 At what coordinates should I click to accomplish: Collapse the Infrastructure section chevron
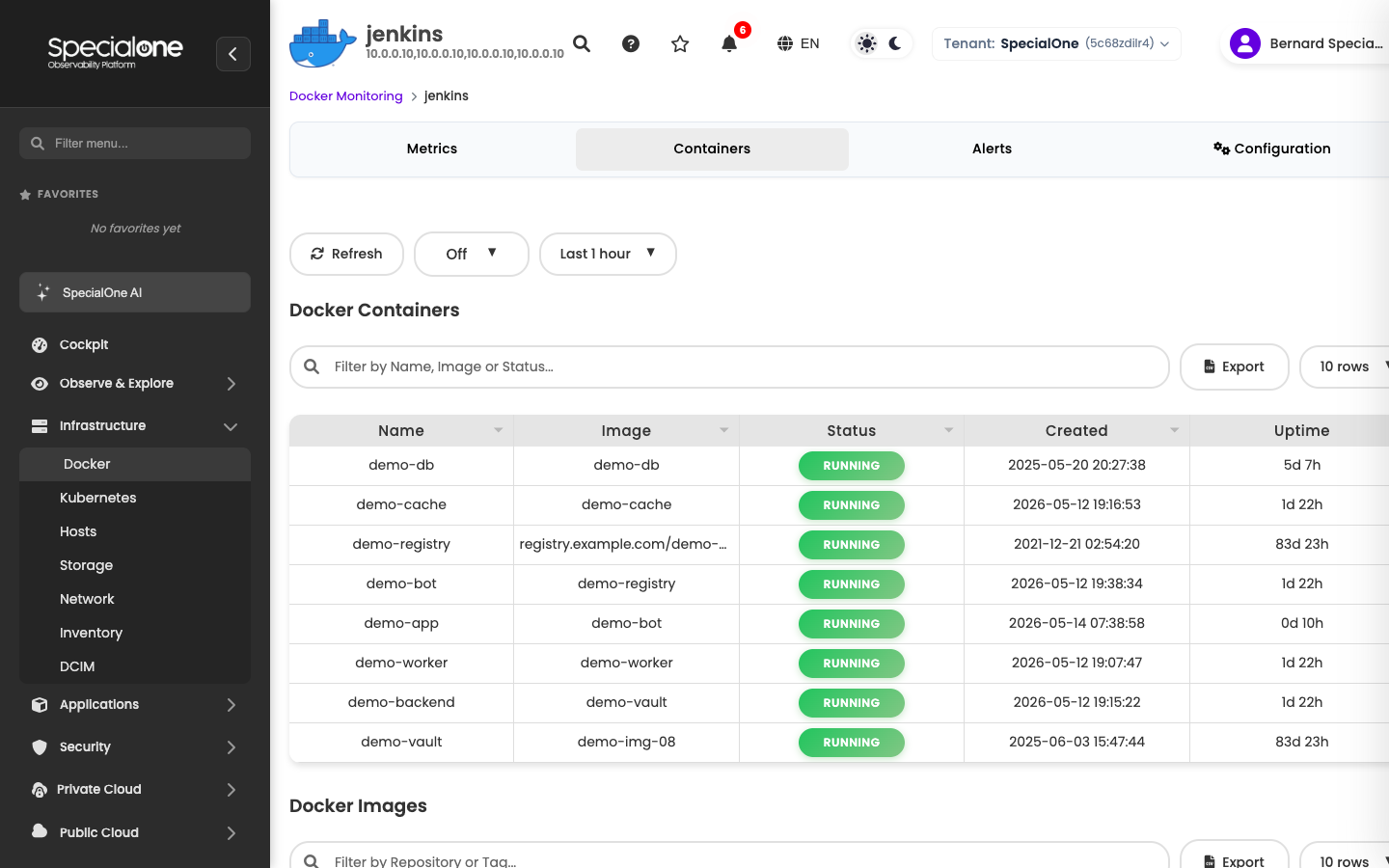coord(231,426)
